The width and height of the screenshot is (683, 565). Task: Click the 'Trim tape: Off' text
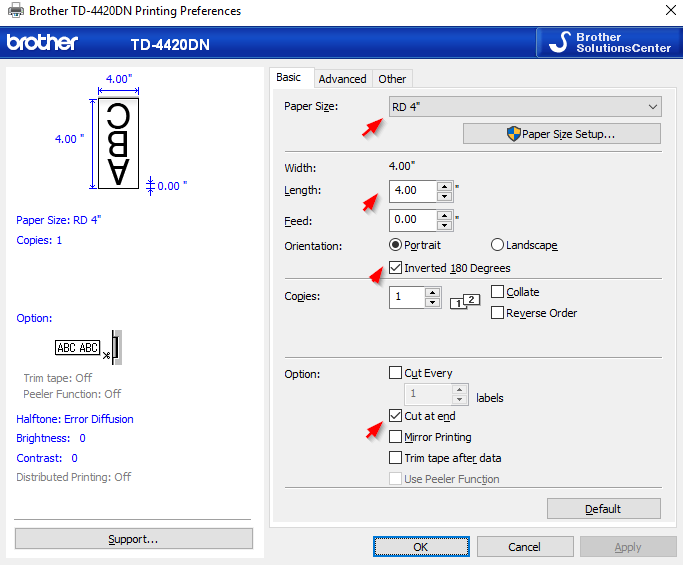(x=58, y=378)
